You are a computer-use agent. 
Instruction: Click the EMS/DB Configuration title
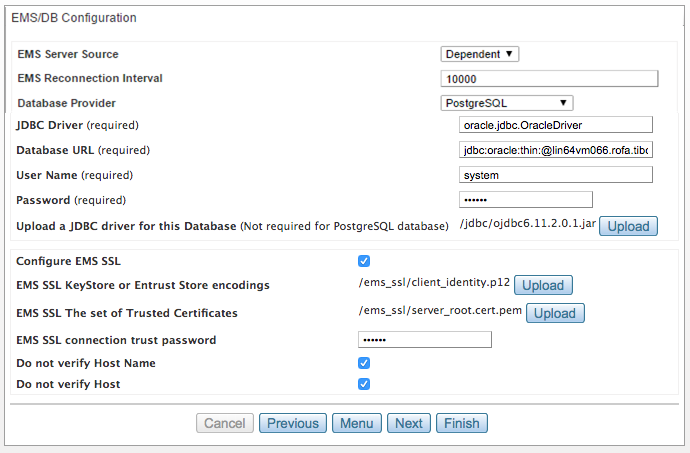tap(74, 18)
